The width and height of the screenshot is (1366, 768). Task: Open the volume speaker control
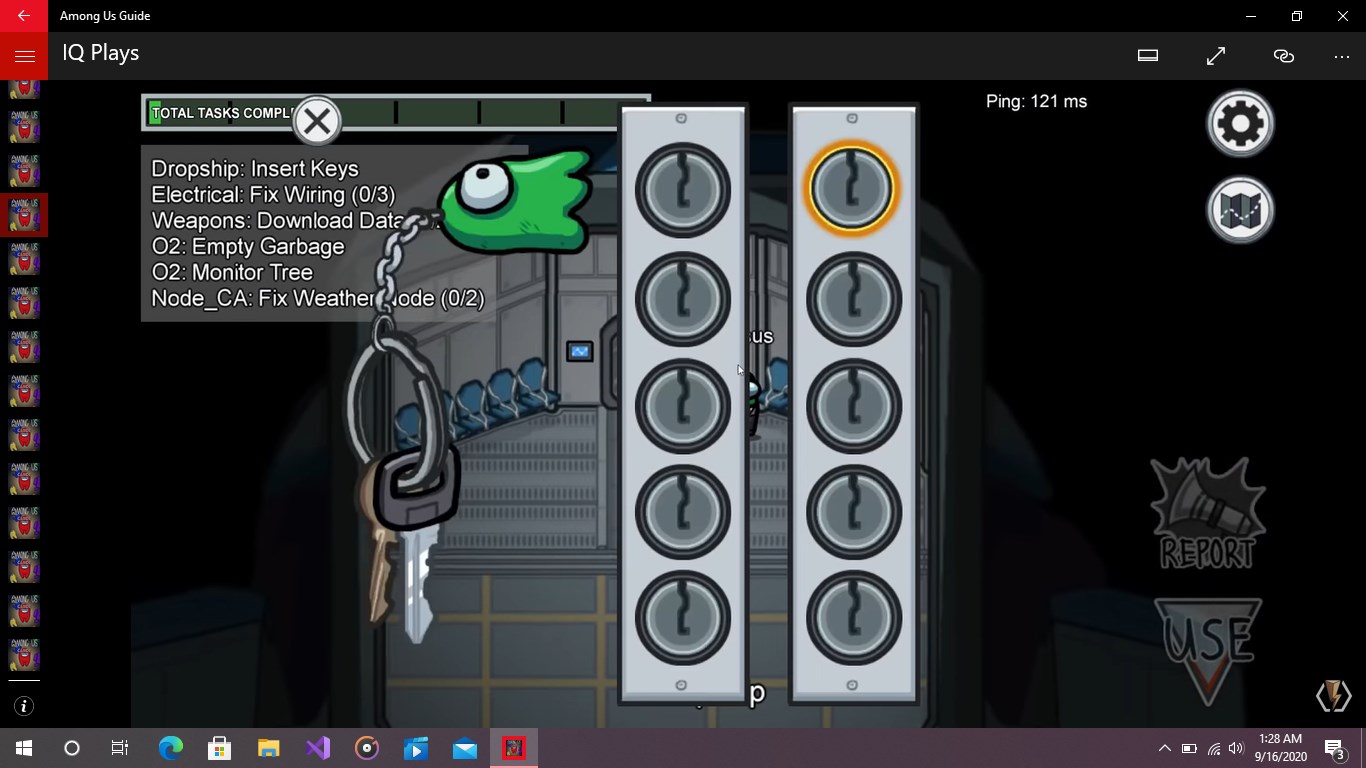click(x=1236, y=748)
